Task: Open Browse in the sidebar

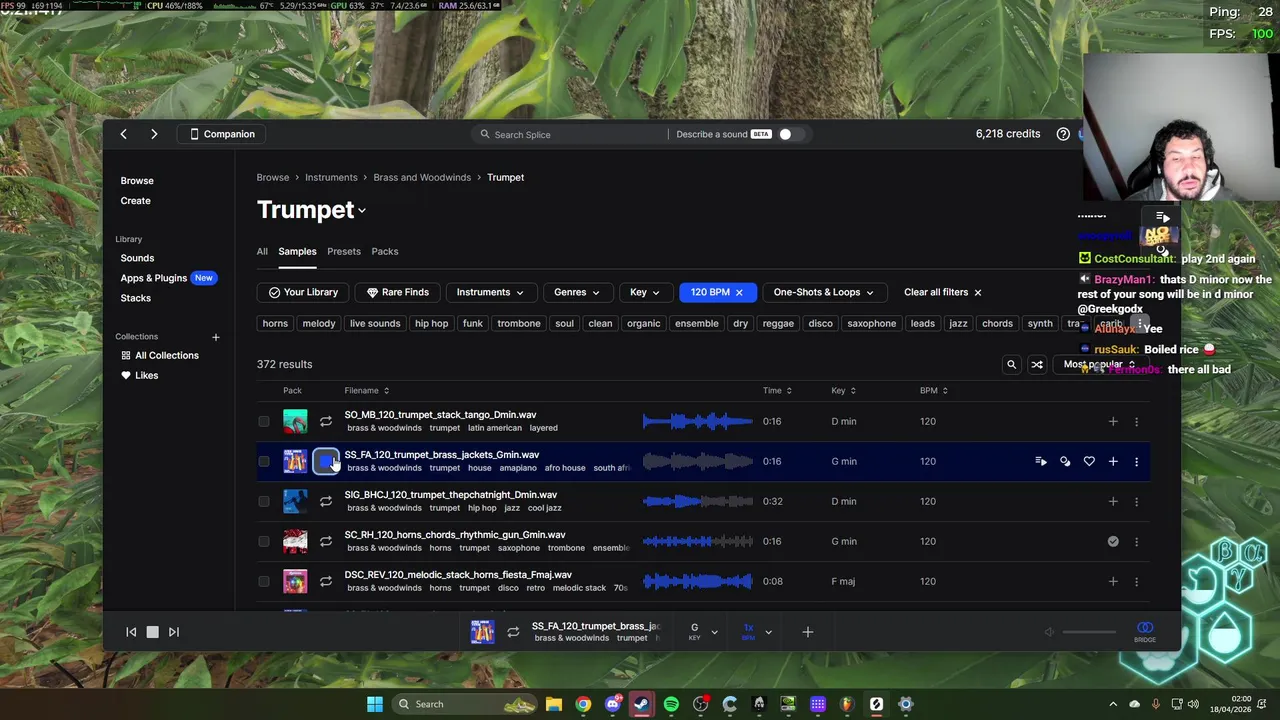Action: [x=137, y=181]
